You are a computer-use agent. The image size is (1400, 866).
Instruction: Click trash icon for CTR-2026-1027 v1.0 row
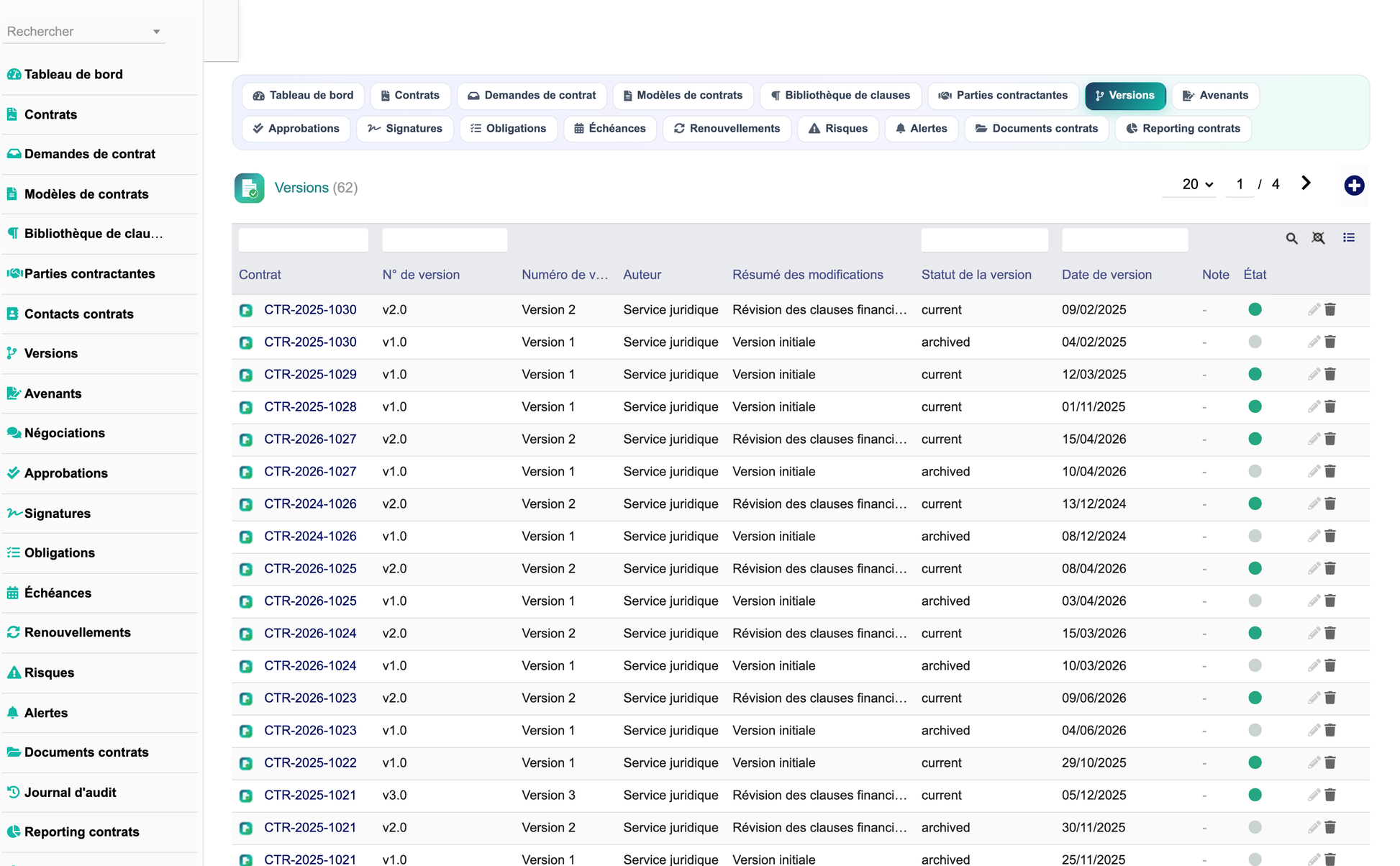1330,471
